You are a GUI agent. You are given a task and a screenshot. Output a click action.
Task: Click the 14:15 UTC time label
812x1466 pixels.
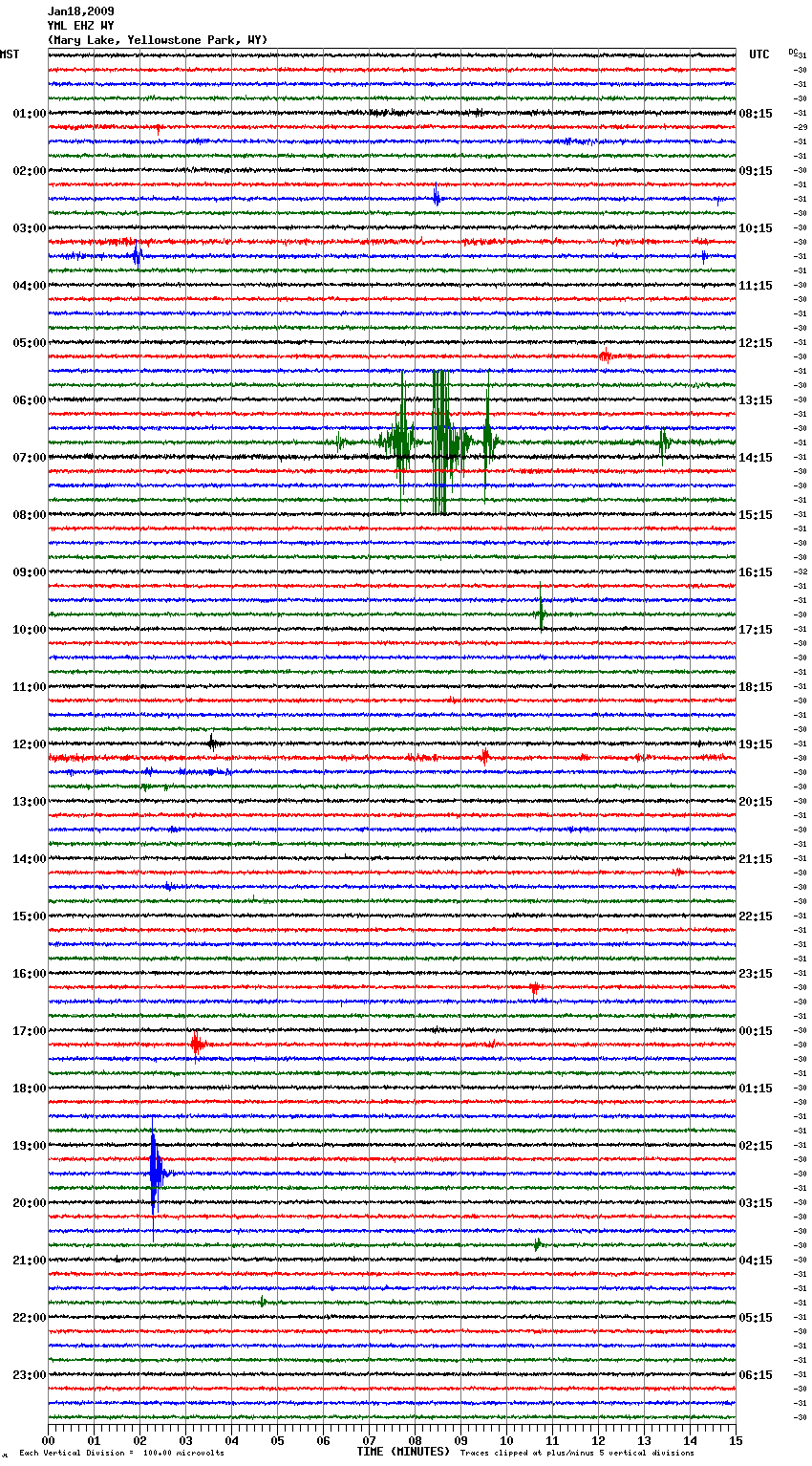(x=756, y=458)
